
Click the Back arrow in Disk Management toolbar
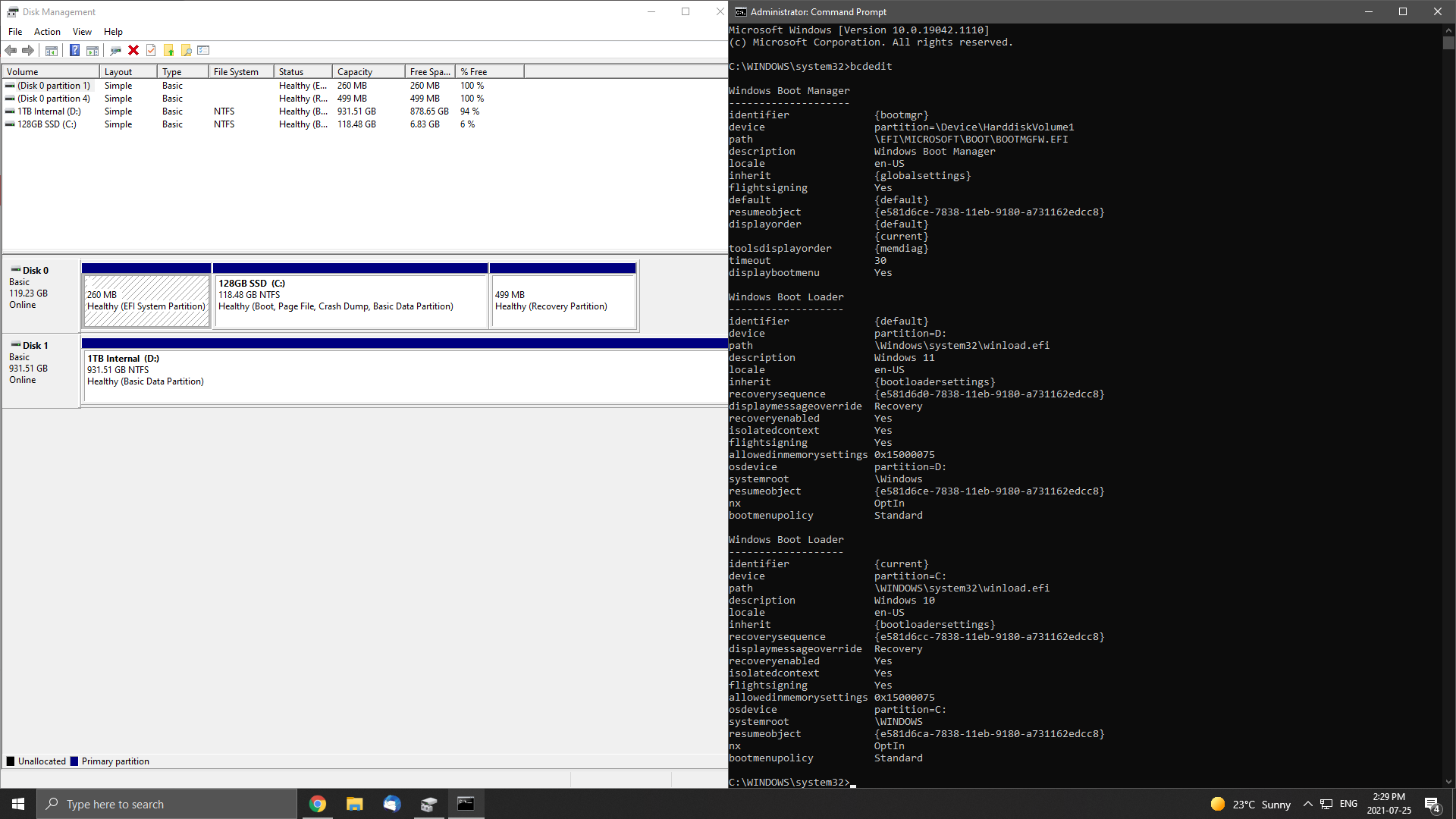click(11, 50)
